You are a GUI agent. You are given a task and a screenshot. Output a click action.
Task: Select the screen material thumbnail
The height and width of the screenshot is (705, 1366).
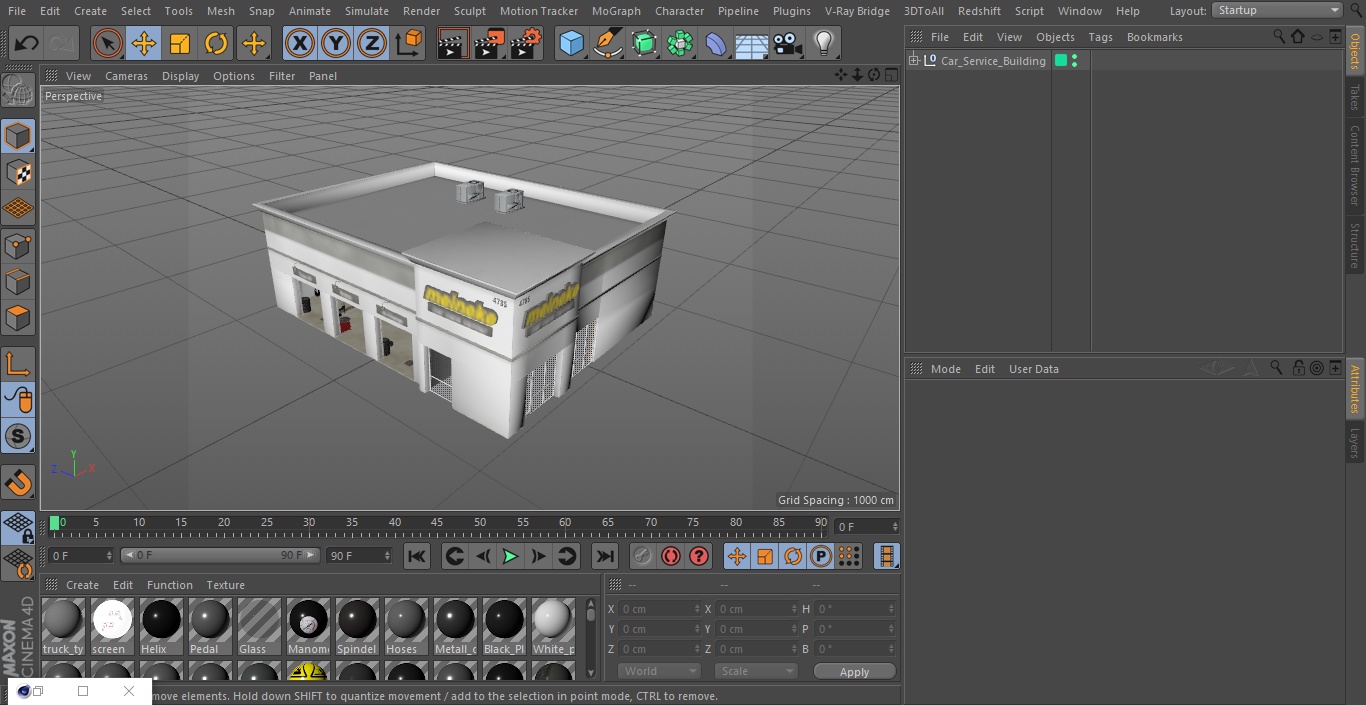tap(112, 627)
